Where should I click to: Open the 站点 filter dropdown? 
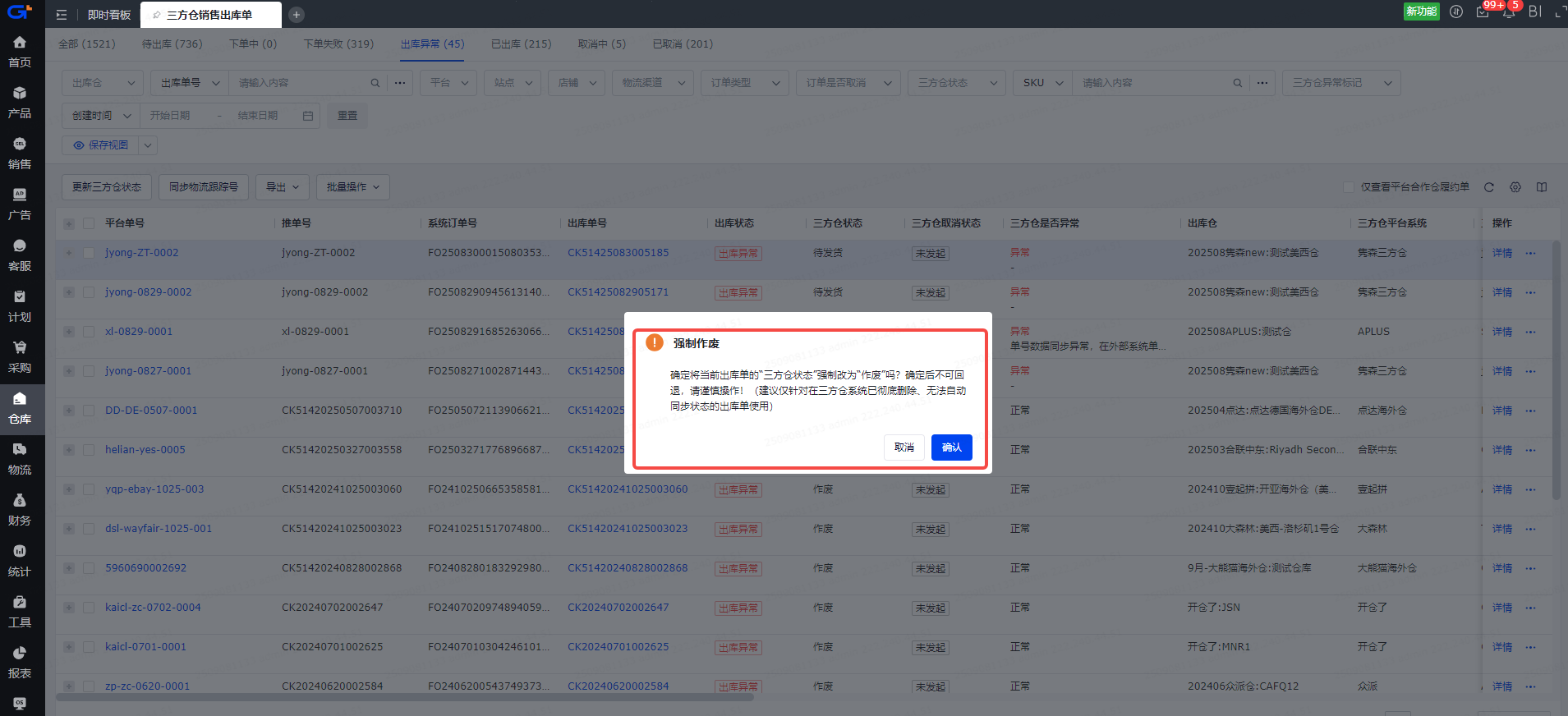[513, 83]
